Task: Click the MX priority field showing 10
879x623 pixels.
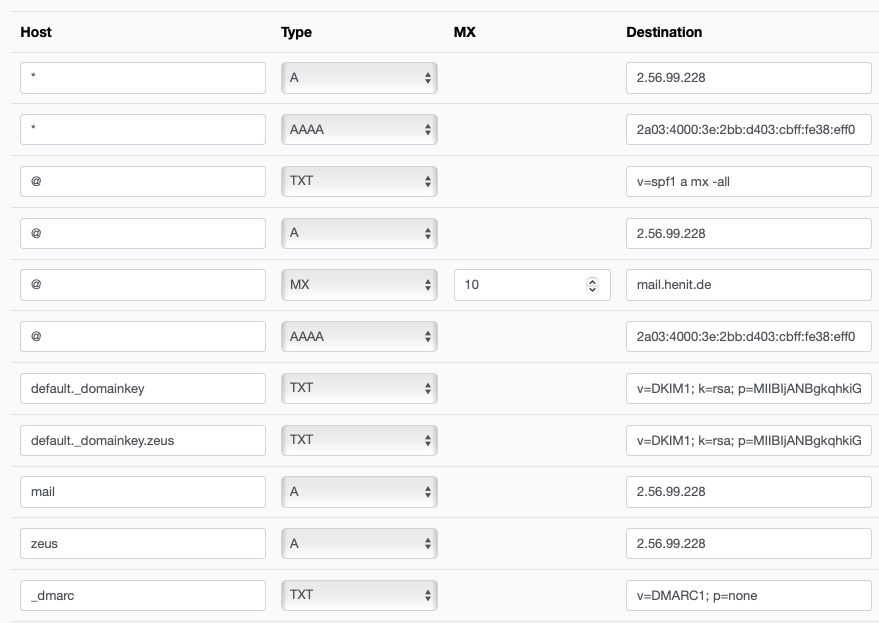Action: (520, 285)
